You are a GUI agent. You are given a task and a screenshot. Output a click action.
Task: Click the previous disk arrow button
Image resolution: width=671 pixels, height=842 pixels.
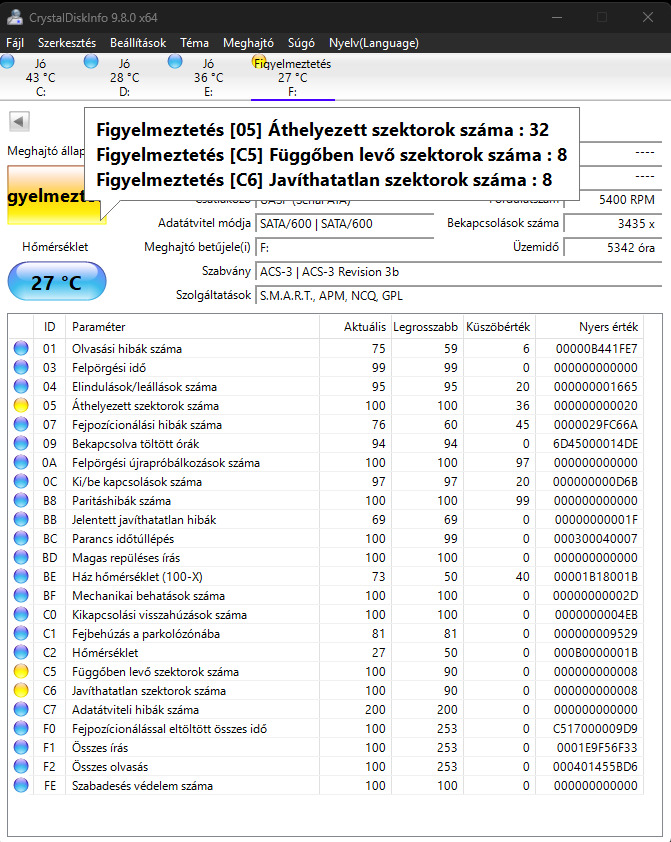[x=19, y=121]
